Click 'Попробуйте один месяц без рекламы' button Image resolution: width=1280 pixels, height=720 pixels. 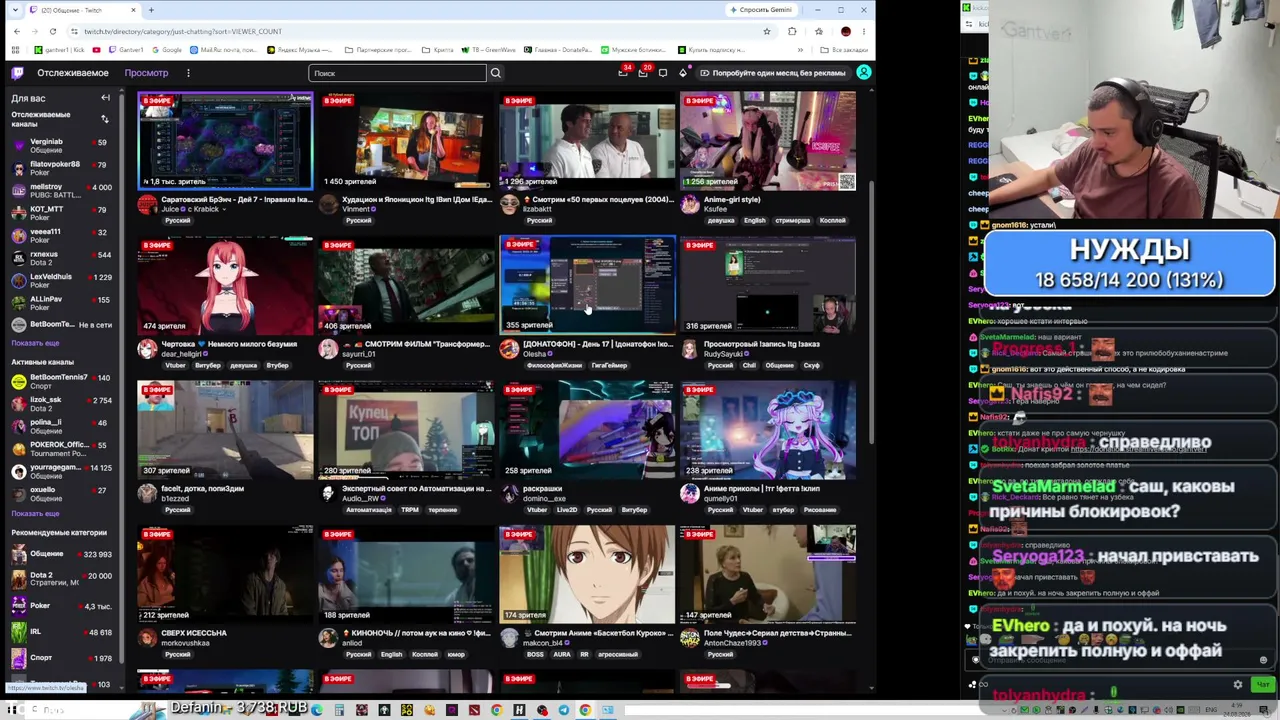pyautogui.click(x=773, y=73)
